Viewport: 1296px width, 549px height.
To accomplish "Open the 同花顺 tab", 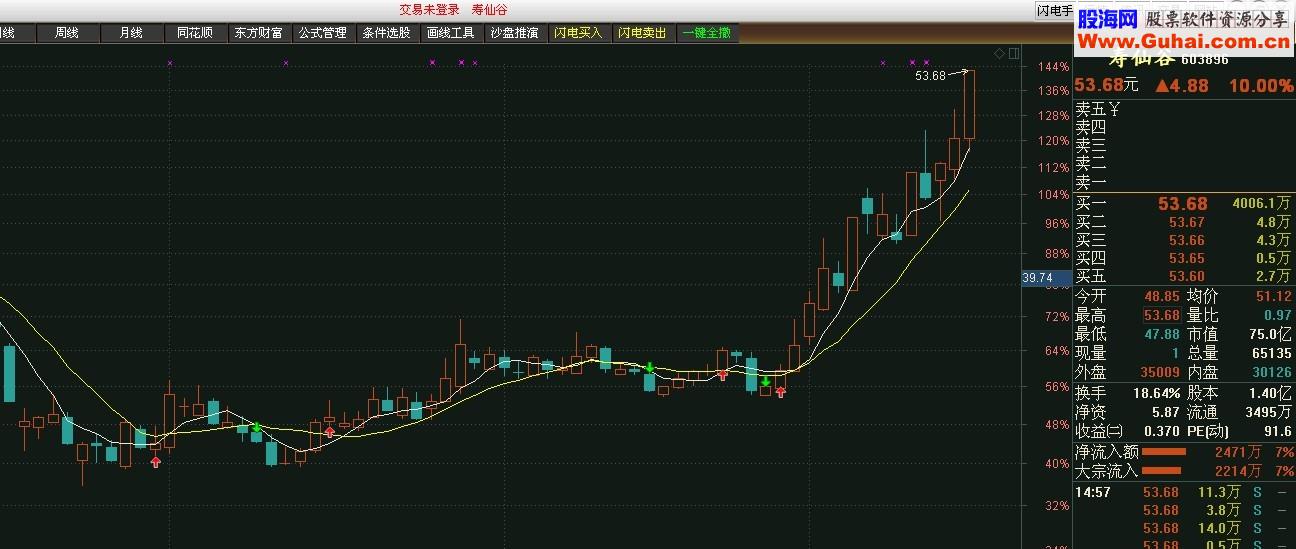I will pyautogui.click(x=195, y=33).
